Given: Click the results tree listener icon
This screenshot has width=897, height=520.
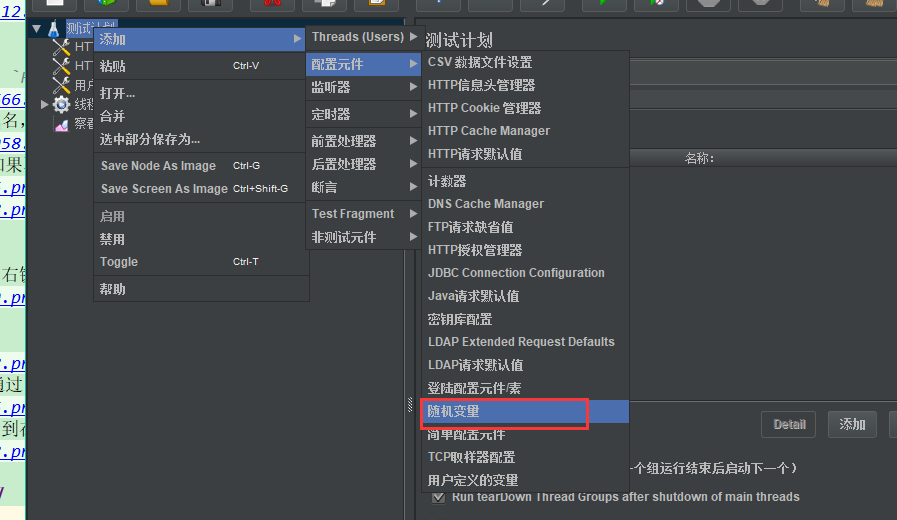Looking at the screenshot, I should [61, 124].
